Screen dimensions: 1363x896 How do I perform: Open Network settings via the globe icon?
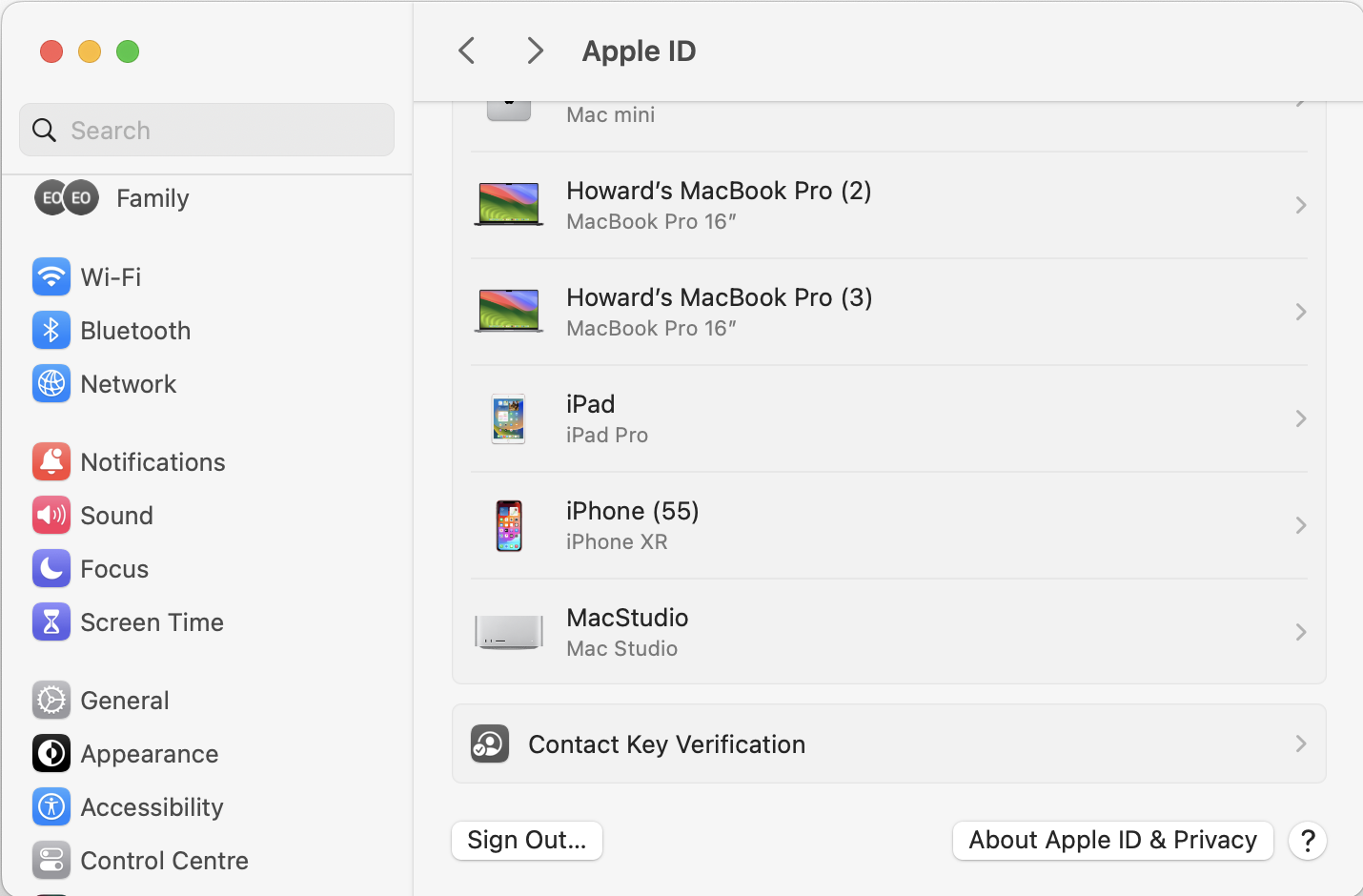pos(51,383)
